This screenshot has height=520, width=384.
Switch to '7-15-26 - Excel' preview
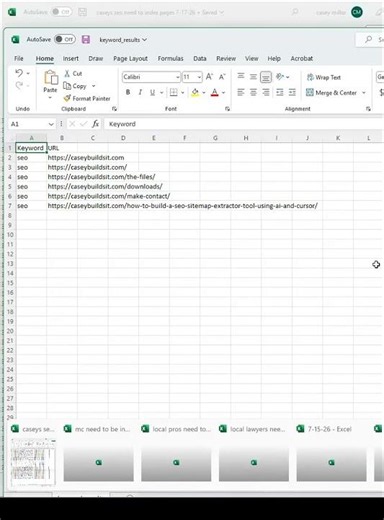click(331, 462)
